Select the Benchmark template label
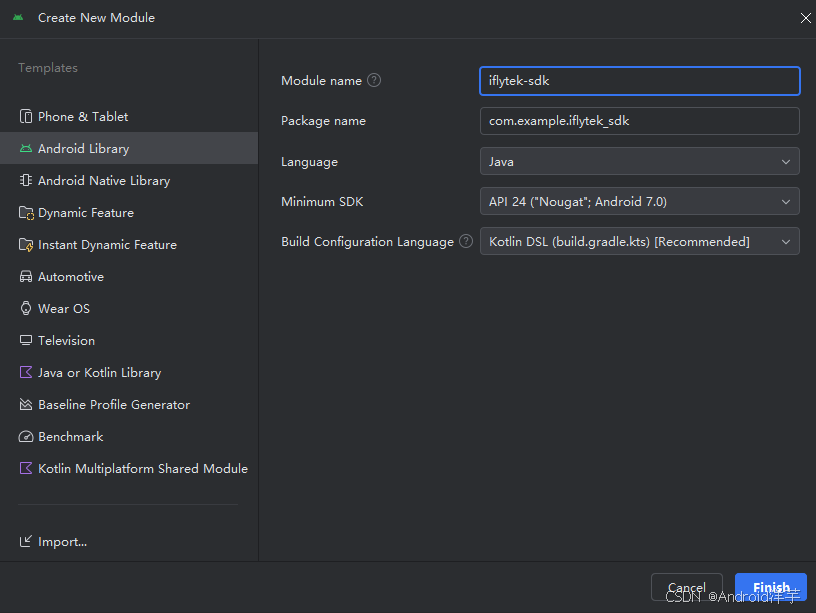The width and height of the screenshot is (816, 613). click(x=71, y=437)
